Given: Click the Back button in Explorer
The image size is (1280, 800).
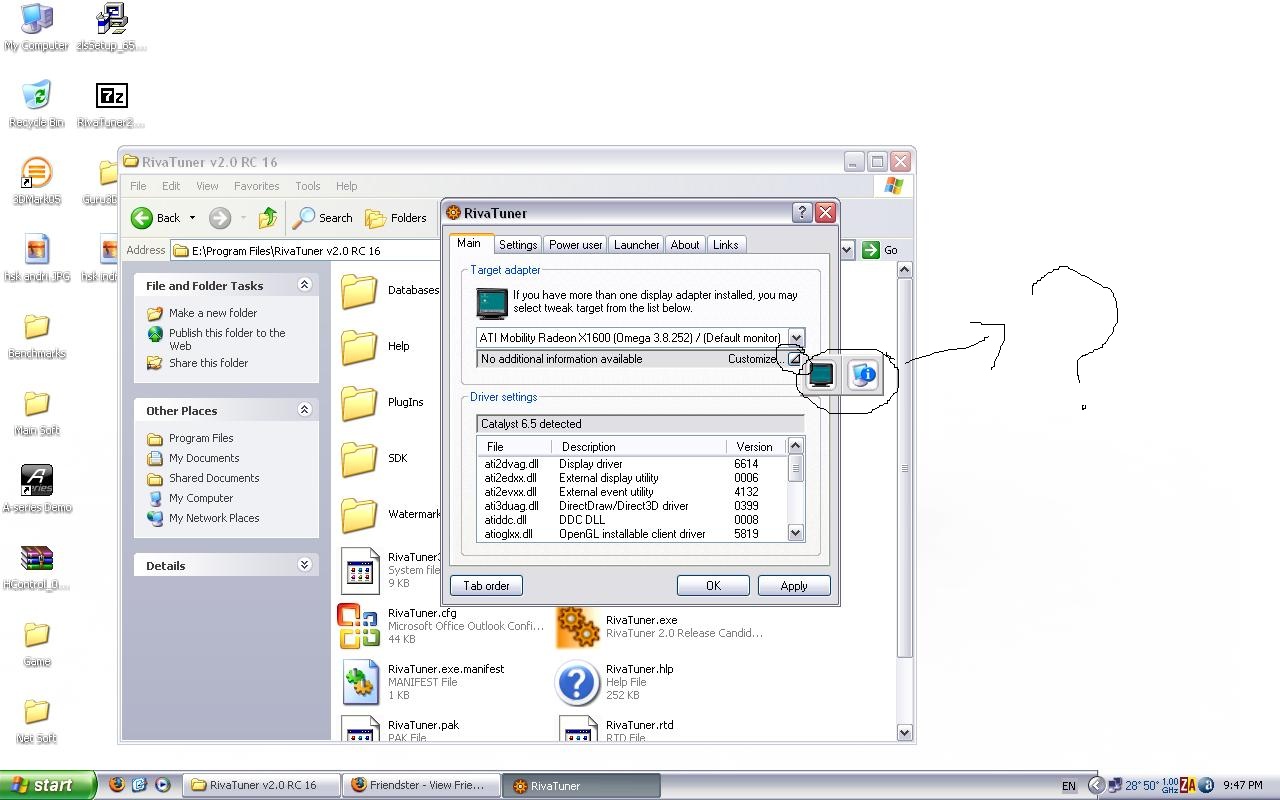Looking at the screenshot, I should coord(156,218).
